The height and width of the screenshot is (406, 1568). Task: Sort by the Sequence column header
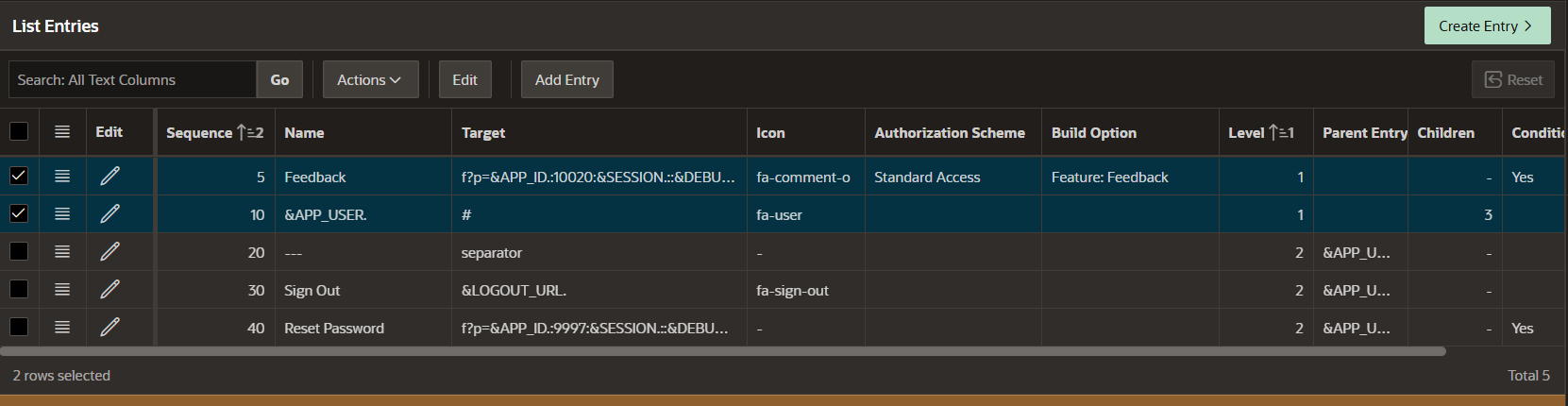tap(215, 132)
